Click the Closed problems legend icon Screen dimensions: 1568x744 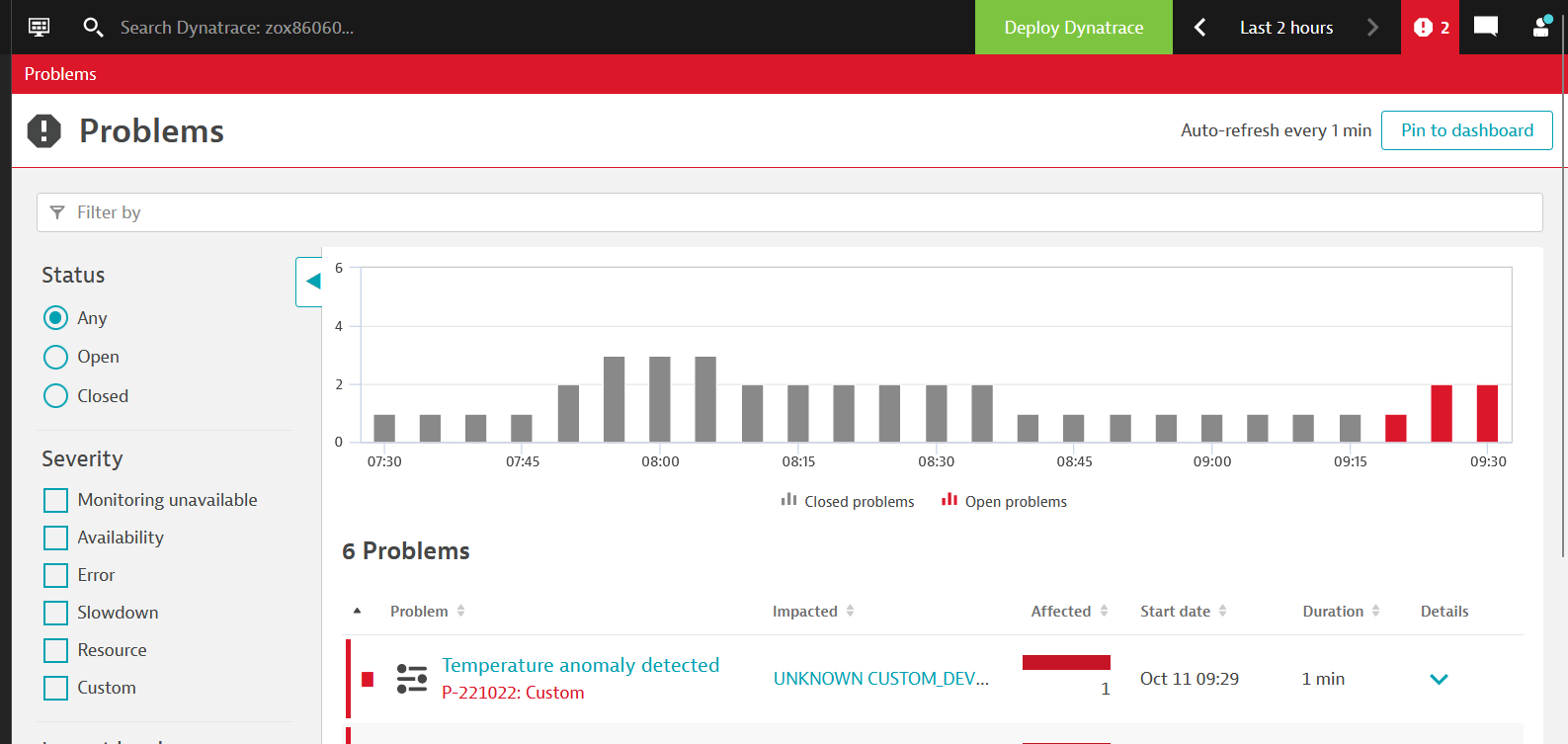point(788,500)
